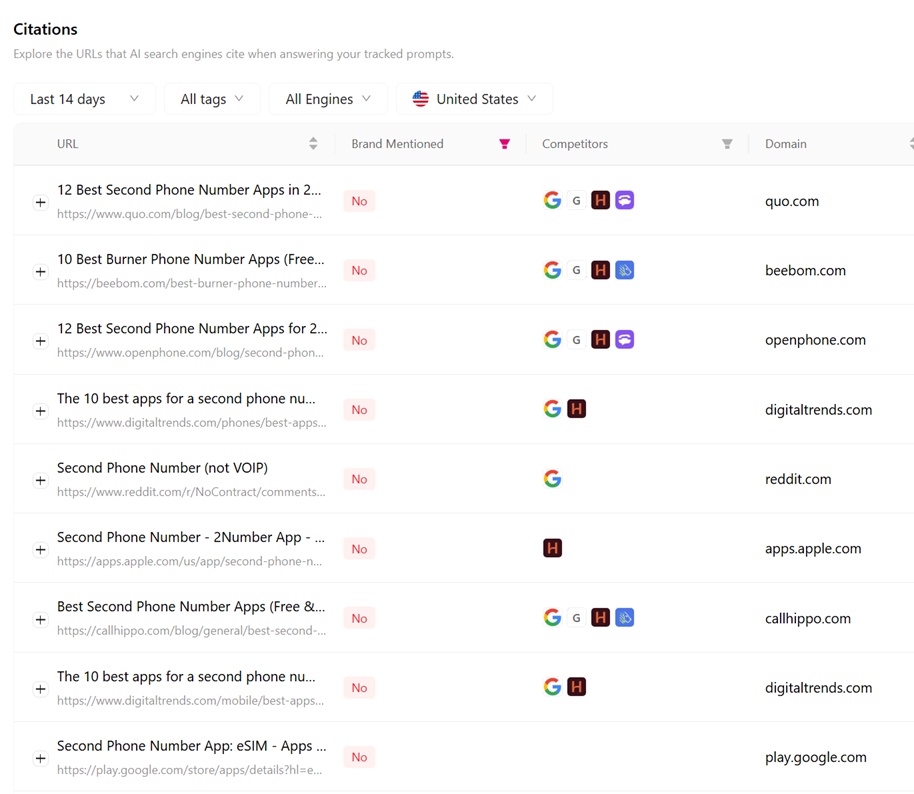Expand the Reddit Second Phone Number row
This screenshot has height=794, width=914.
point(40,480)
